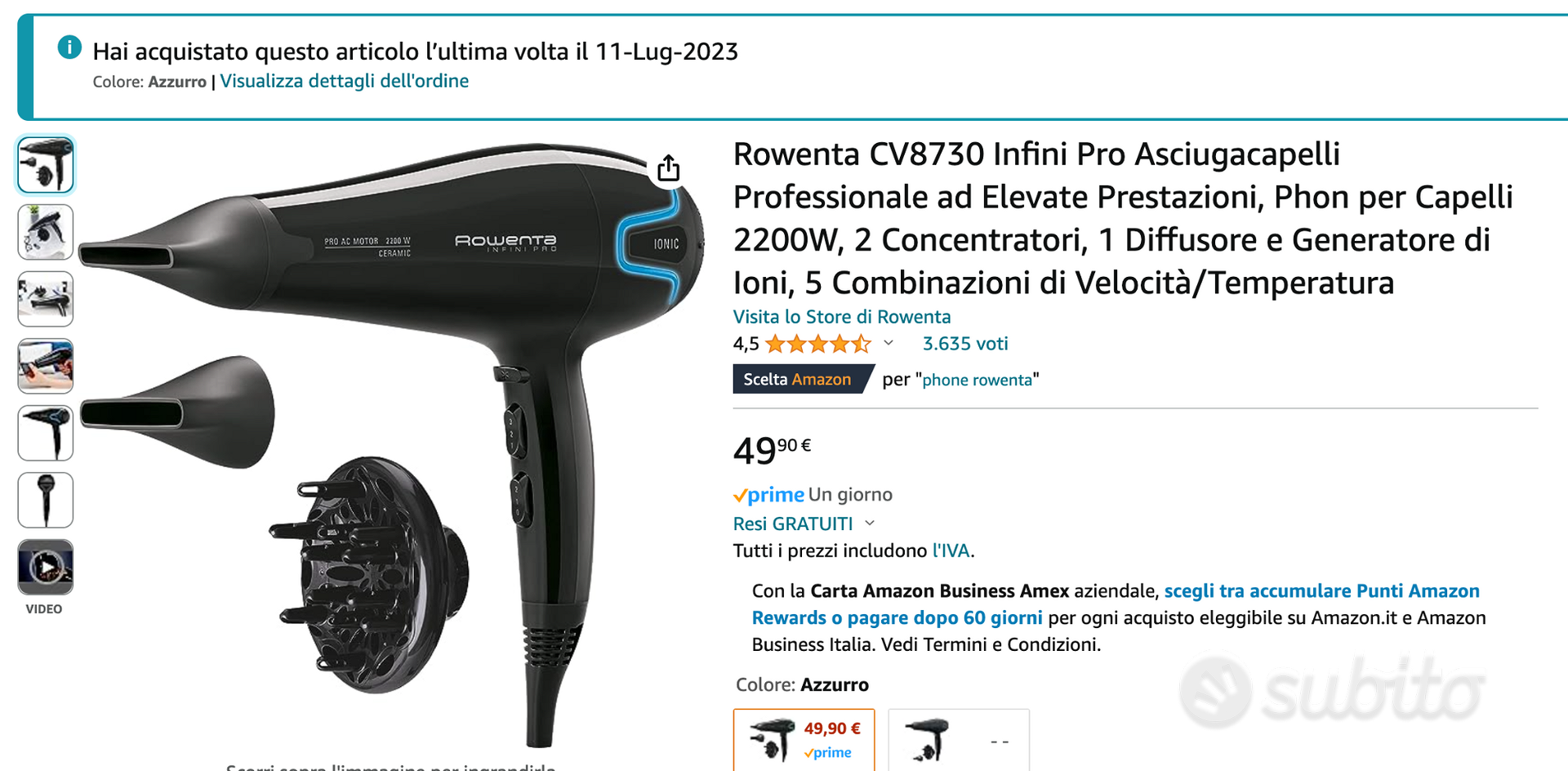Open the l'IVA information link
Viewport: 1568px width, 771px height.
tap(951, 550)
